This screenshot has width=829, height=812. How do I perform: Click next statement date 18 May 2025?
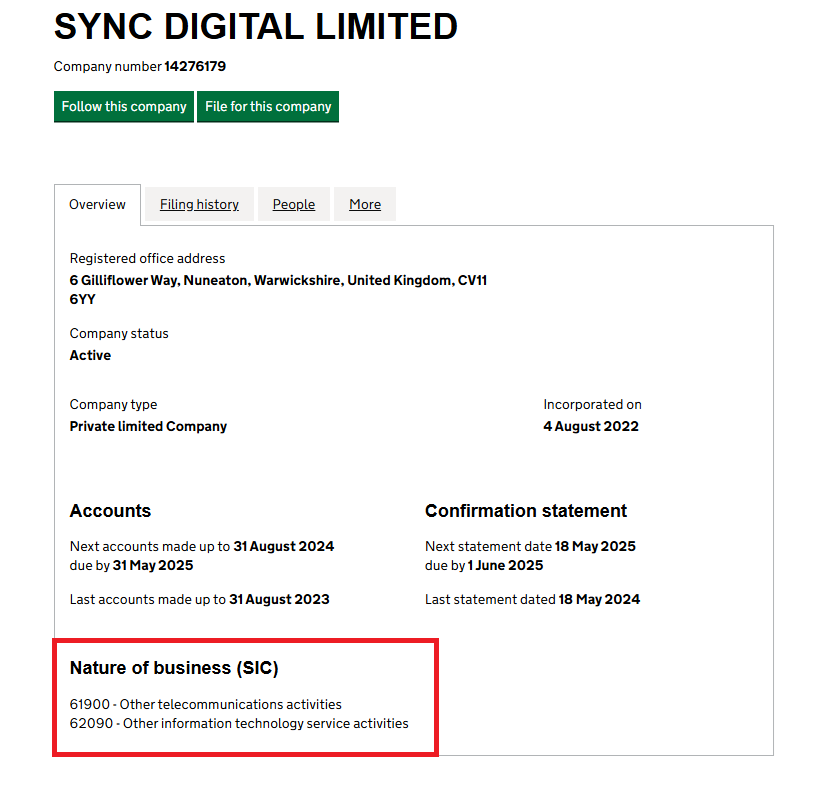(530, 546)
